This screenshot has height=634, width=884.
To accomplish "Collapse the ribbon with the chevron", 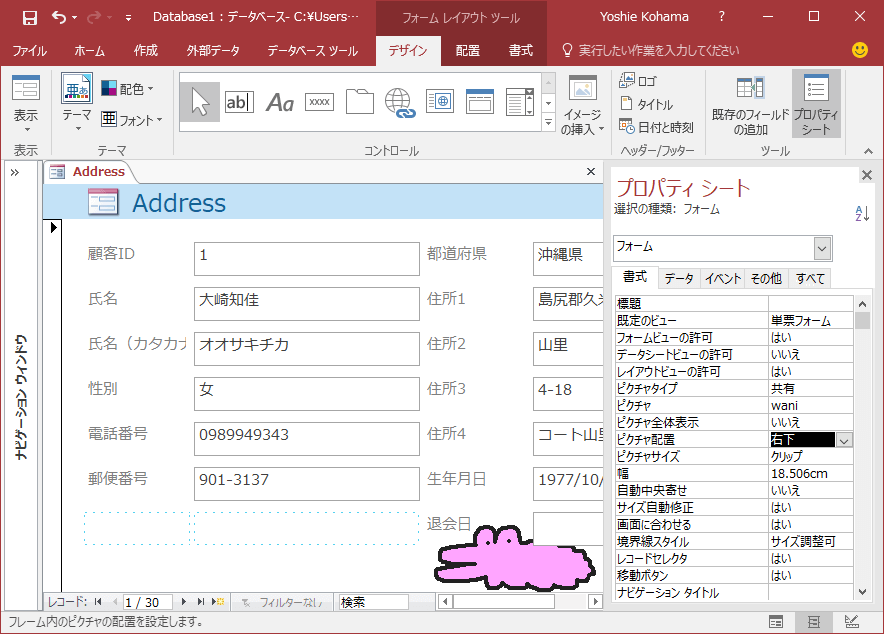I will 868,151.
